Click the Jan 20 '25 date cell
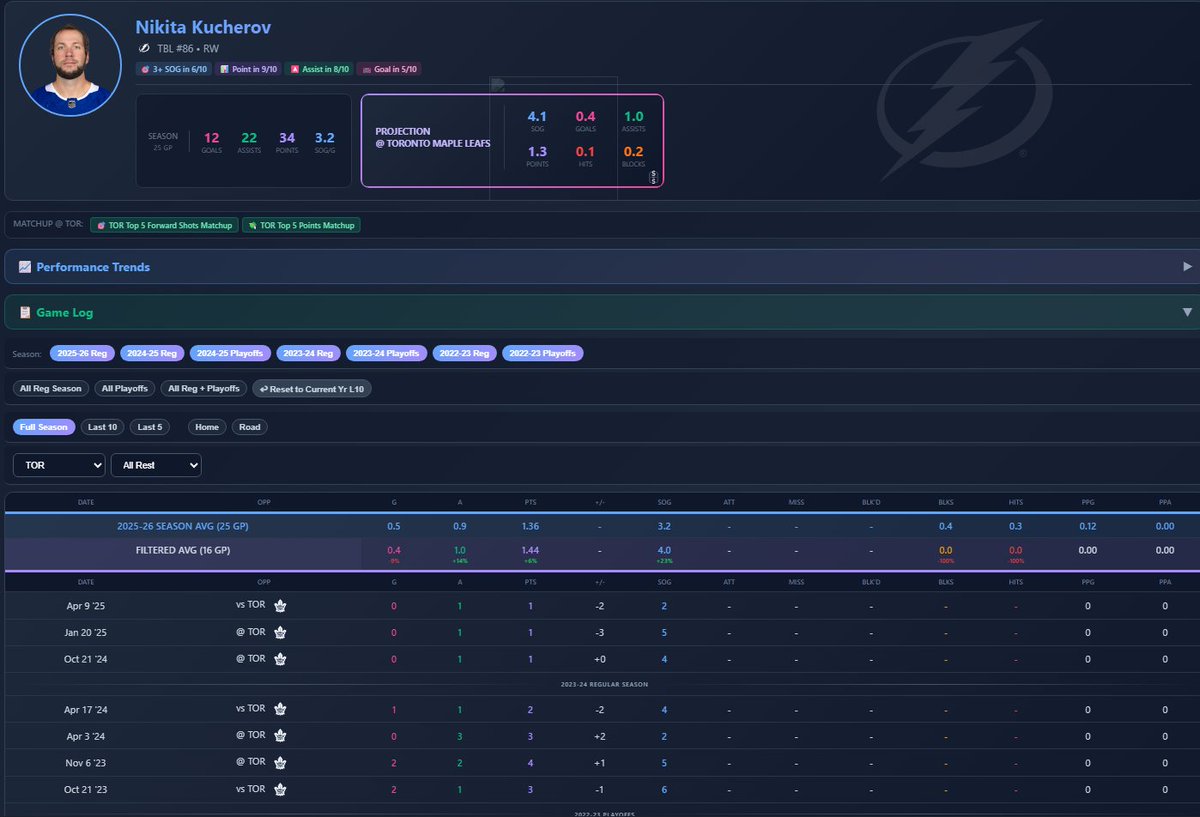The height and width of the screenshot is (817, 1200). coord(86,632)
